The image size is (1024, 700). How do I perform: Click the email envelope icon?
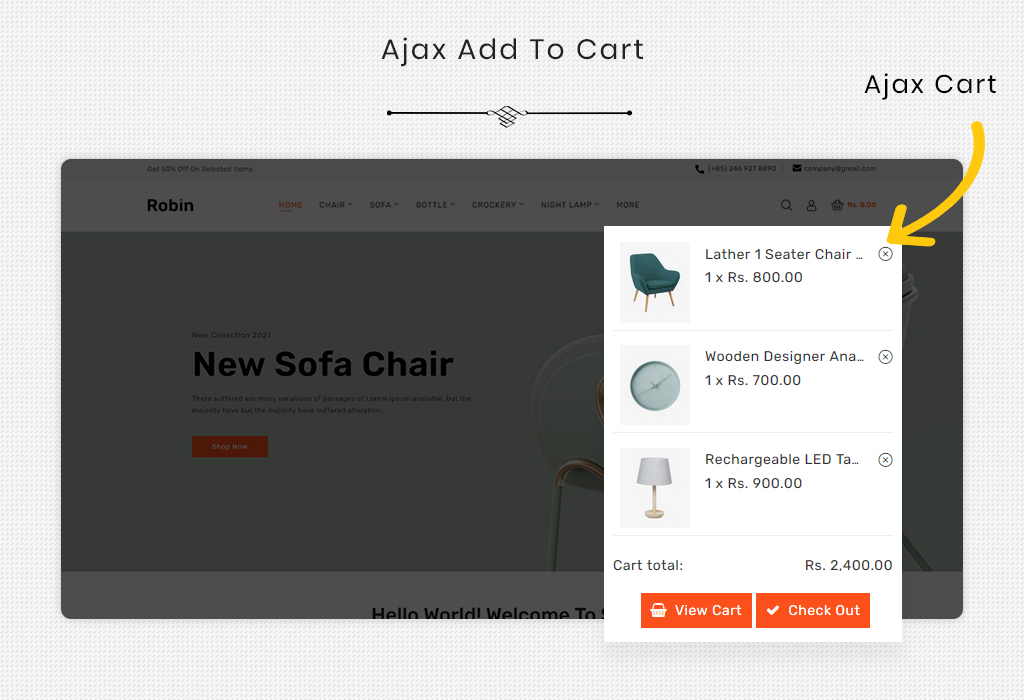[x=797, y=169]
